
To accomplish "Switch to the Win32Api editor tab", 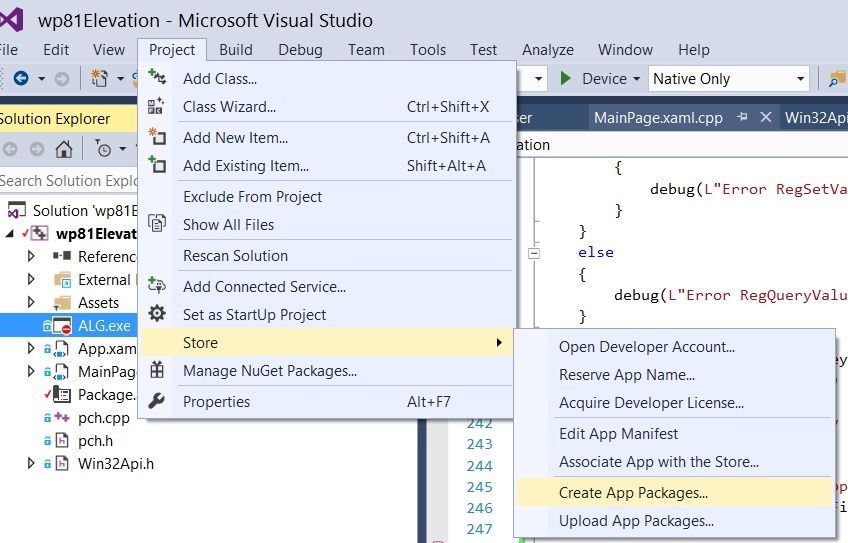I will tap(814, 117).
